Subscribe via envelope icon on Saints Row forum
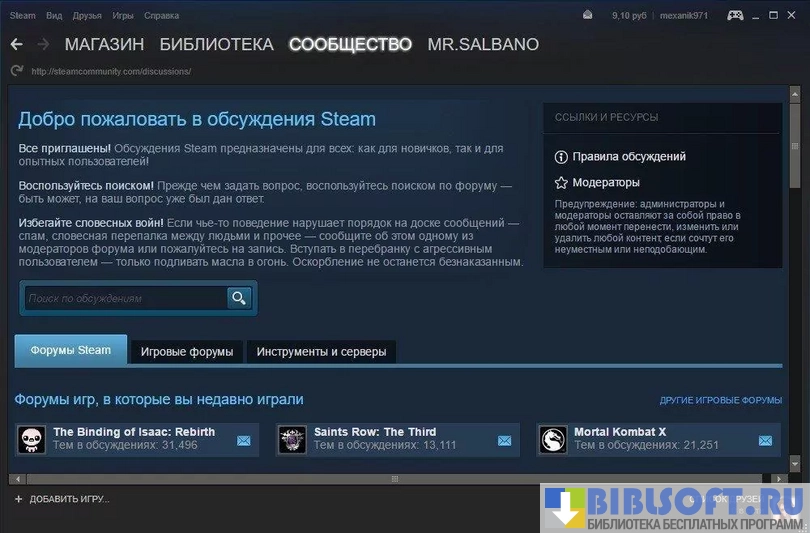The height and width of the screenshot is (533, 810). pyautogui.click(x=504, y=440)
